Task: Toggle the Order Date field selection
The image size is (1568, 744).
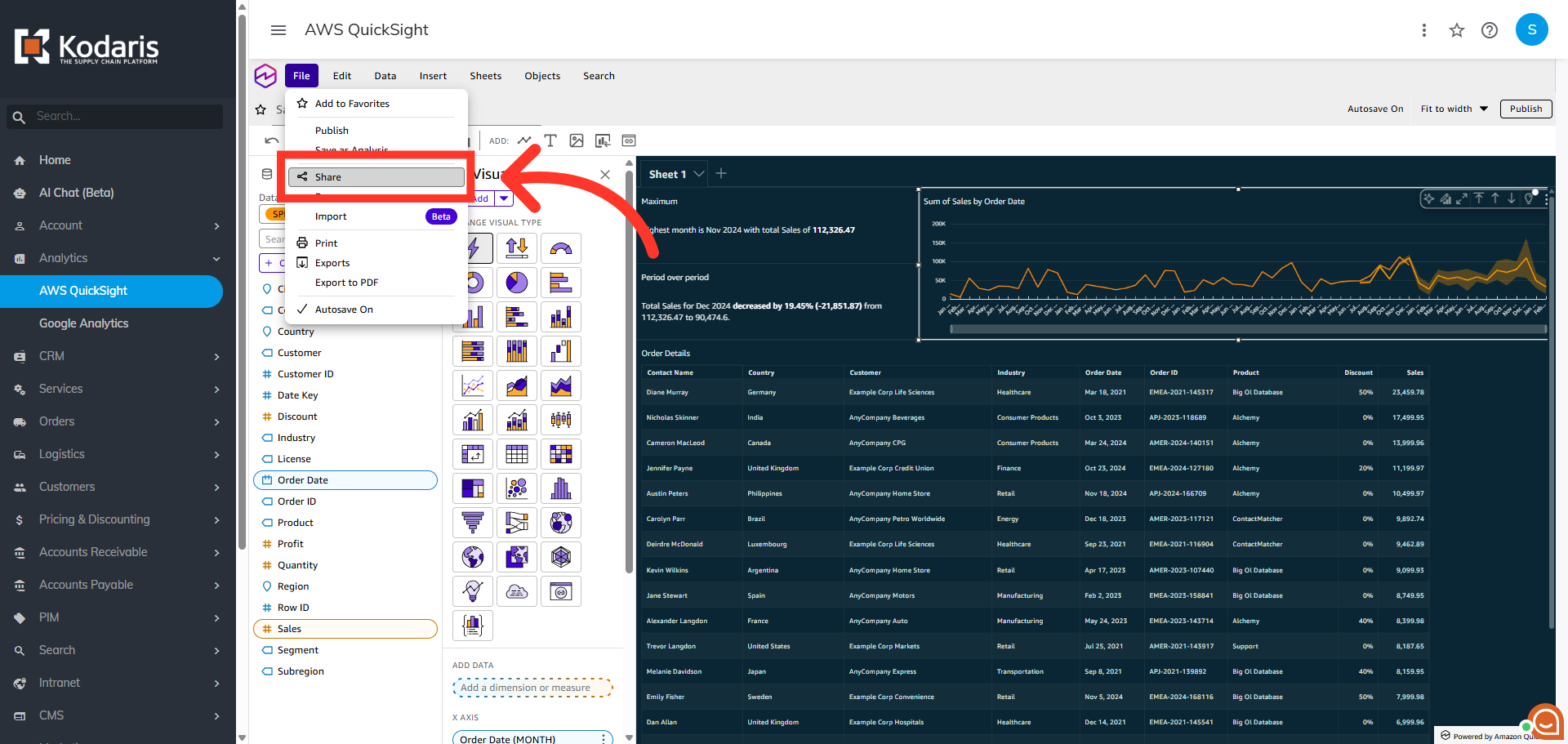Action: tap(345, 480)
